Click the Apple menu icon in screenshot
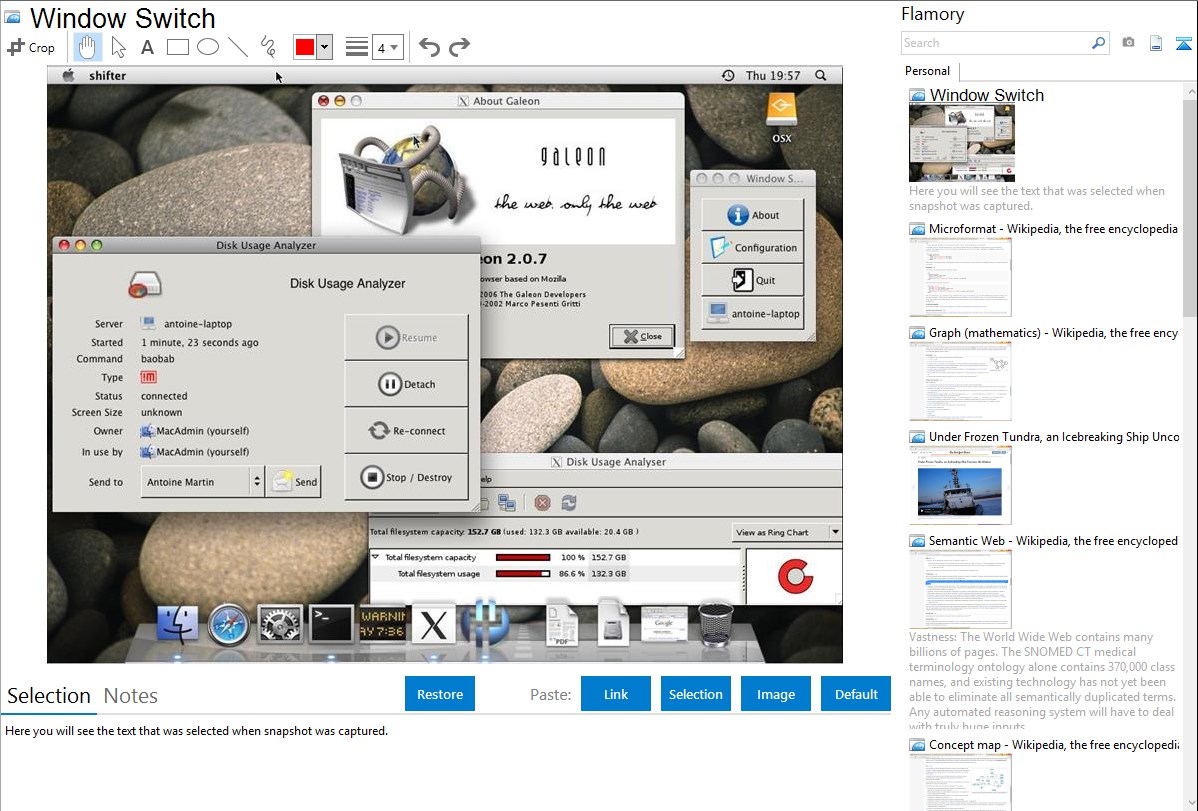The image size is (1198, 811). (68, 76)
